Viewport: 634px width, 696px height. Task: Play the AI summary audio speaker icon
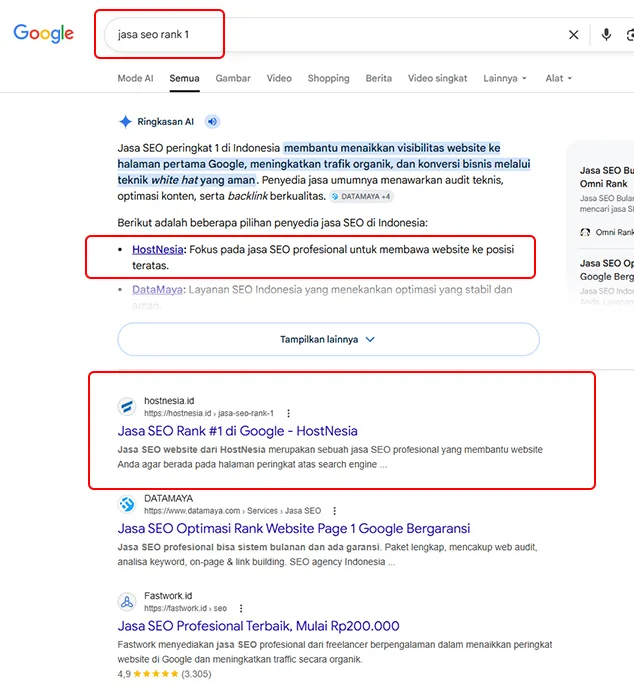pyautogui.click(x=213, y=121)
